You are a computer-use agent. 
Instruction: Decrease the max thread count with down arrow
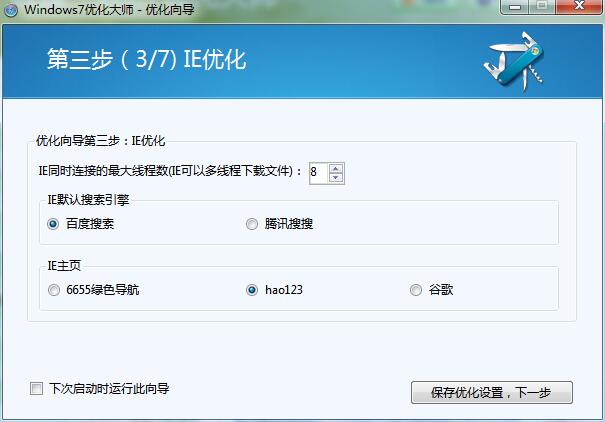tap(336, 177)
